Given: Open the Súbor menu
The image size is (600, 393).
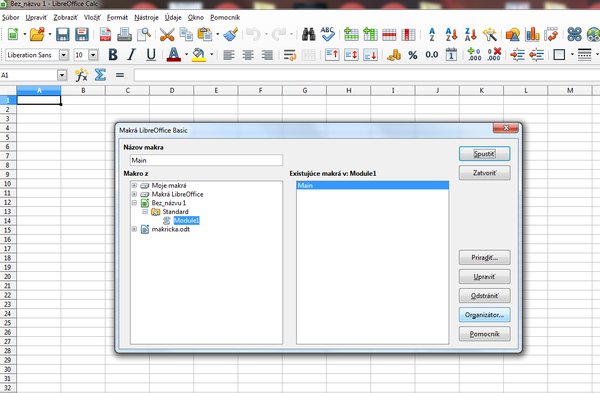Looking at the screenshot, I should pos(10,17).
